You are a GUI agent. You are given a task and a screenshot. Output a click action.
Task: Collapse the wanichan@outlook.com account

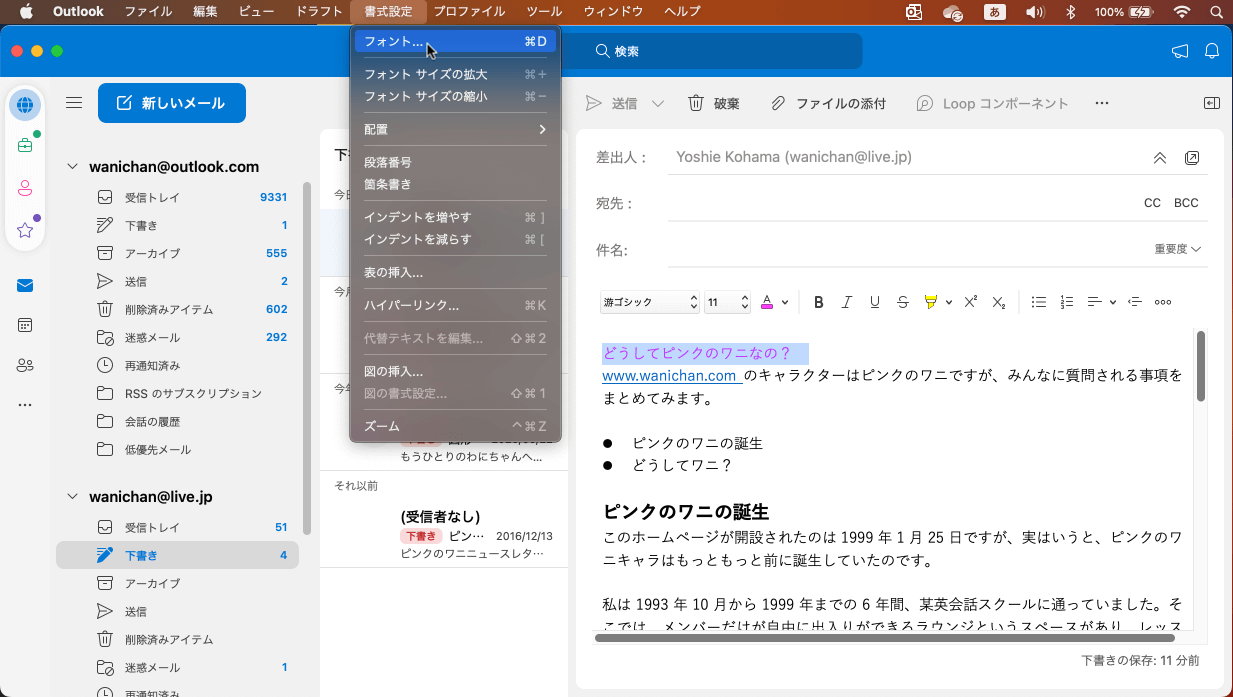pyautogui.click(x=72, y=167)
